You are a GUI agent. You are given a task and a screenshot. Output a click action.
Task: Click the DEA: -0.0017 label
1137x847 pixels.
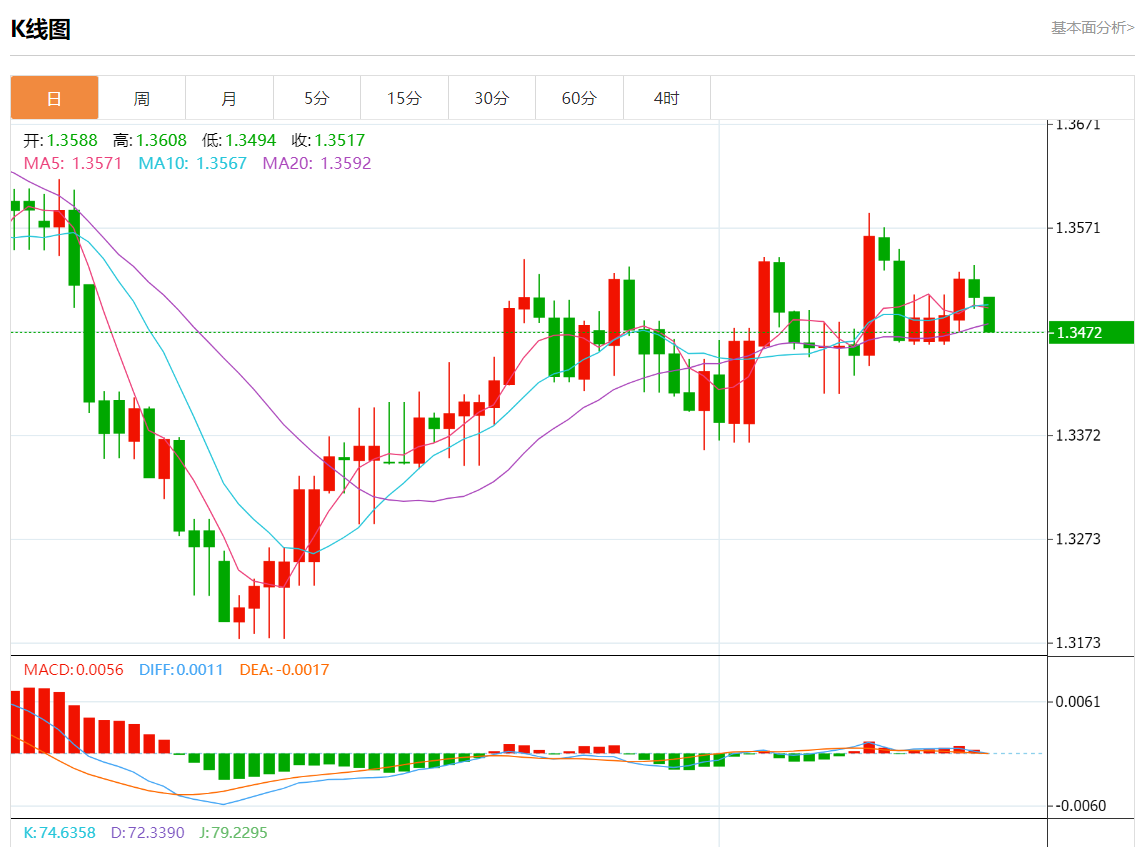tap(284, 669)
